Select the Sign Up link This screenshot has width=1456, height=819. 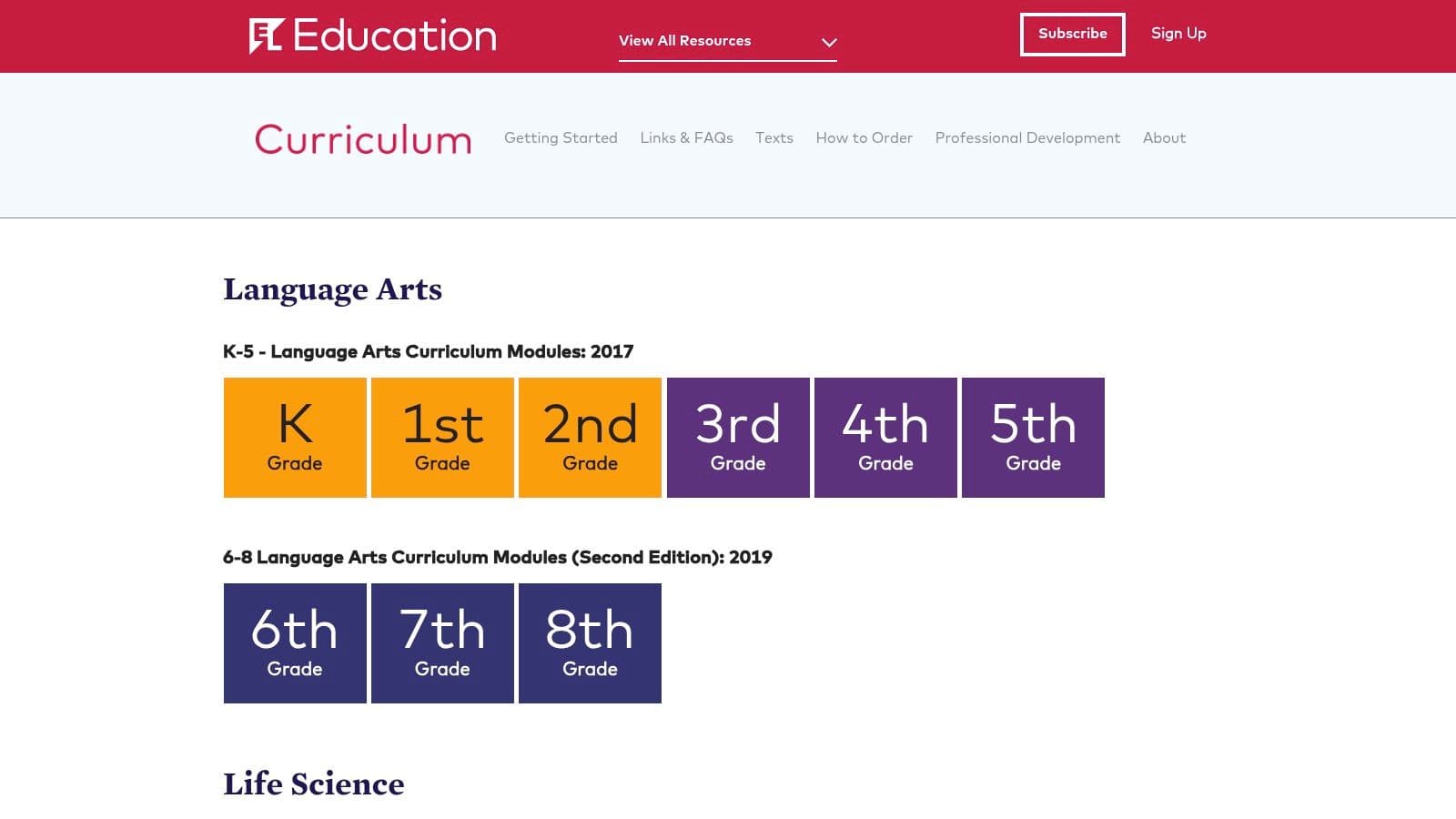coord(1178,34)
